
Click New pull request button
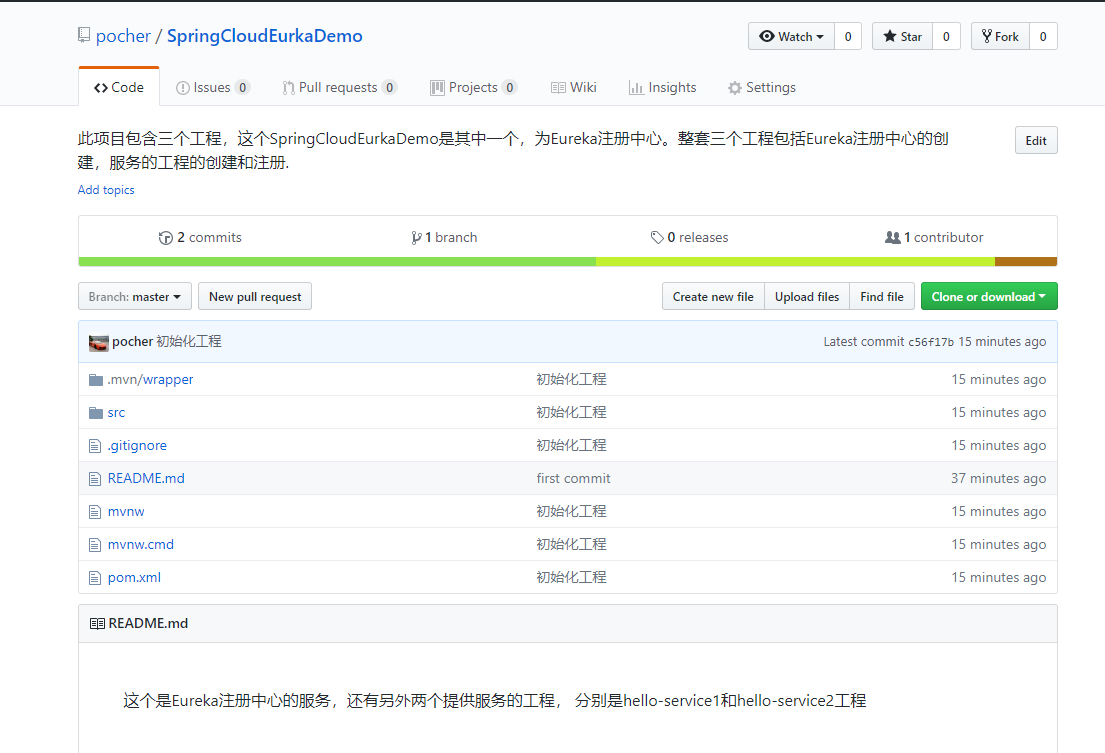point(255,297)
